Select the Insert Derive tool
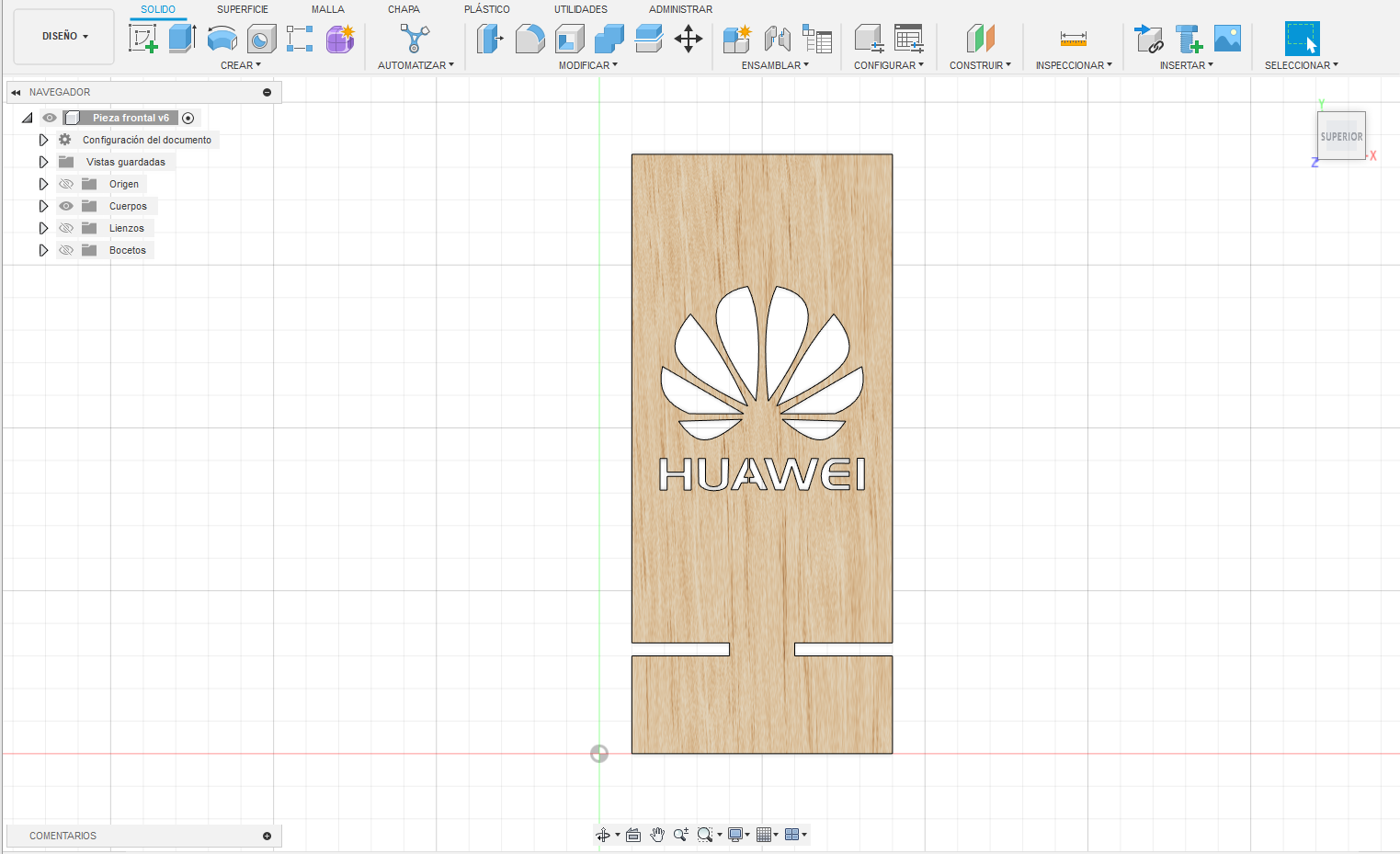This screenshot has height=854, width=1400. click(x=1149, y=39)
